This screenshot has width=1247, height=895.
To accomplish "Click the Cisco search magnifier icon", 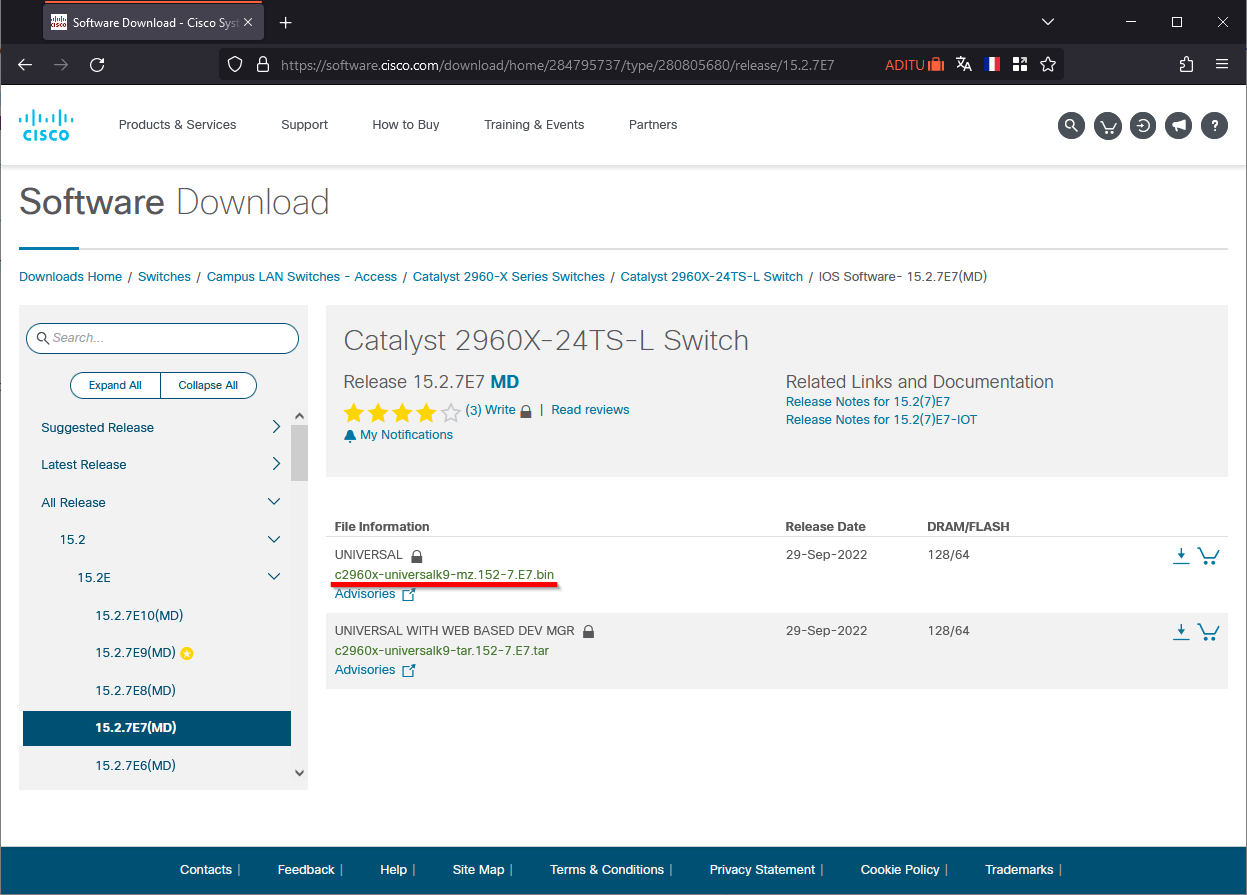I will point(1071,125).
